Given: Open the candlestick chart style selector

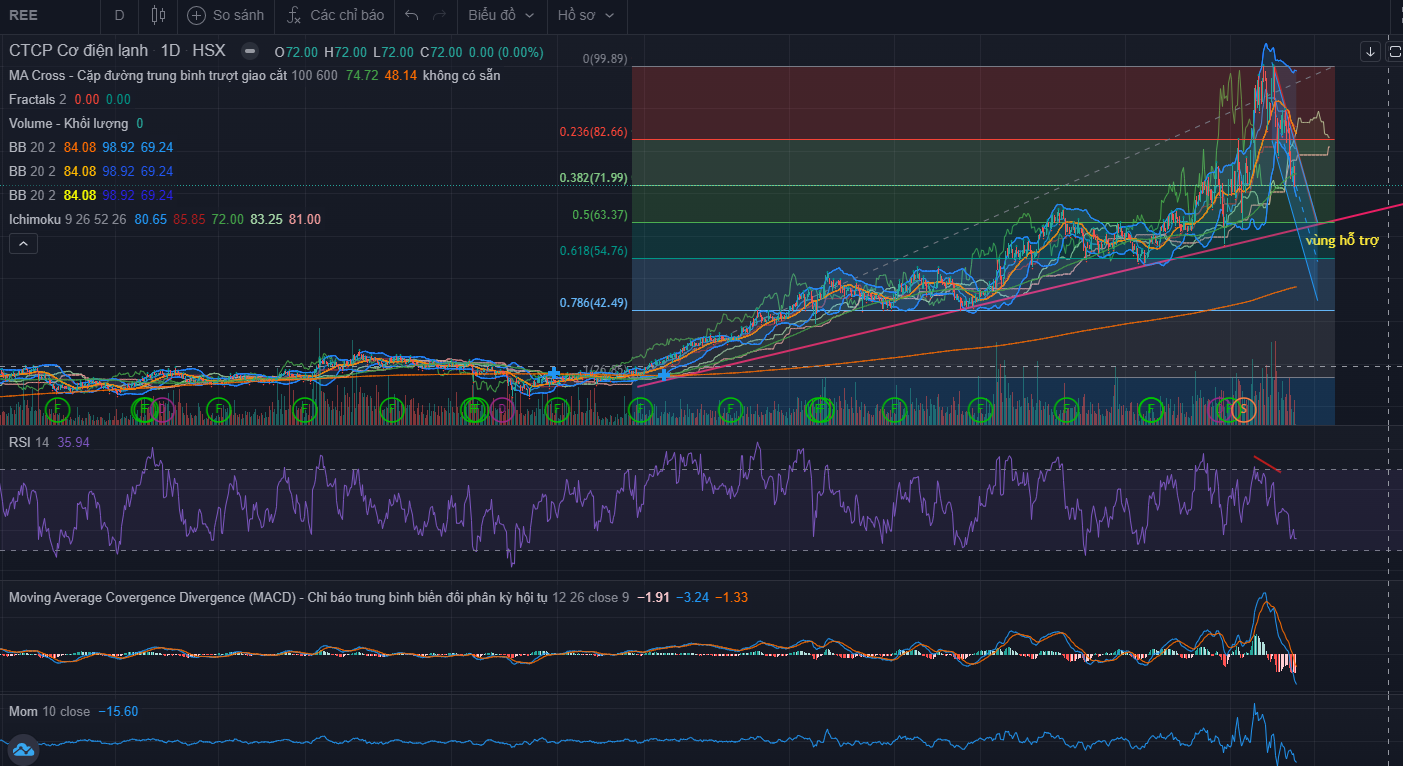Looking at the screenshot, I should pyautogui.click(x=158, y=15).
